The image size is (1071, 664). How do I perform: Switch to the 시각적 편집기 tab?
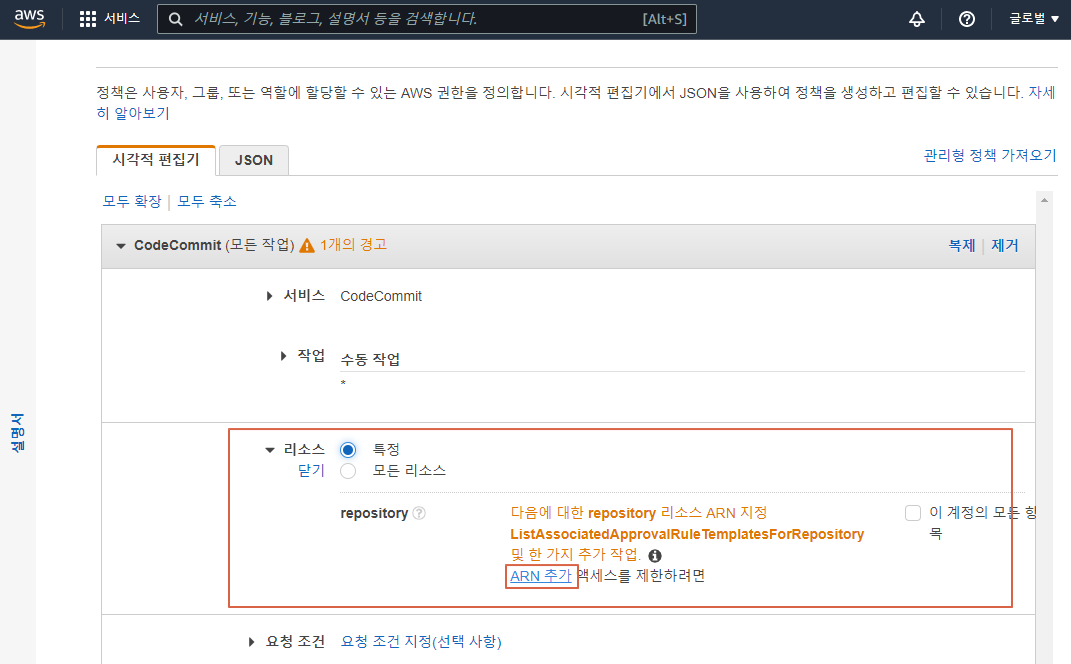click(x=156, y=160)
